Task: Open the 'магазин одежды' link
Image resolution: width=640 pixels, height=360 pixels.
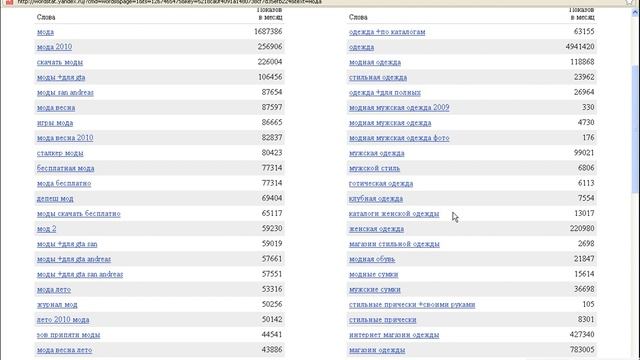Action: 377,350
